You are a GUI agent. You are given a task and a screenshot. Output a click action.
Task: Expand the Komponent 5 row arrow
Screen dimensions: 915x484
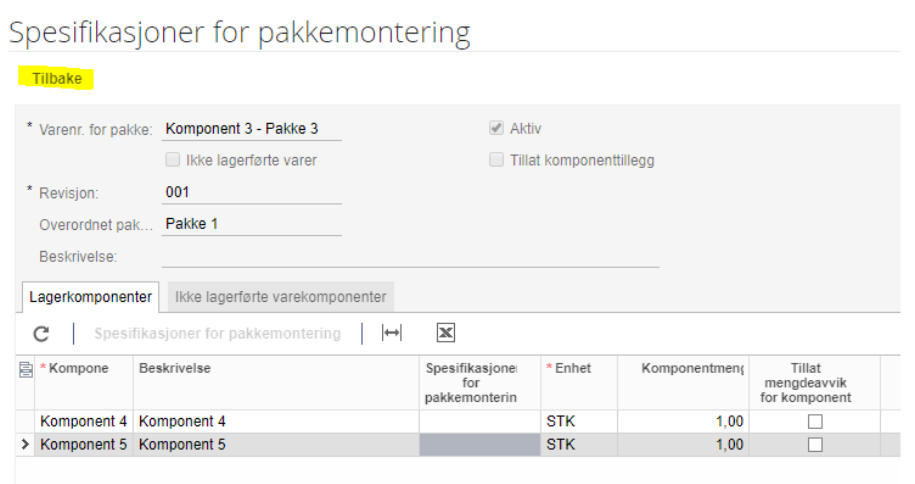click(x=25, y=444)
